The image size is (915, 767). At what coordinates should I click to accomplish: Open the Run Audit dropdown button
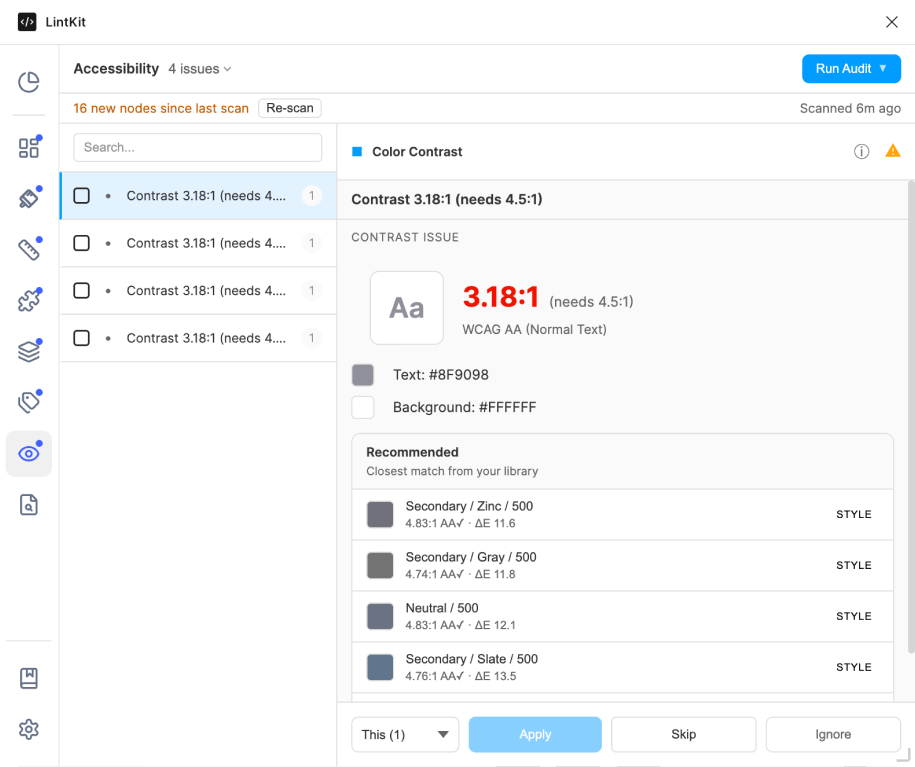(x=851, y=69)
